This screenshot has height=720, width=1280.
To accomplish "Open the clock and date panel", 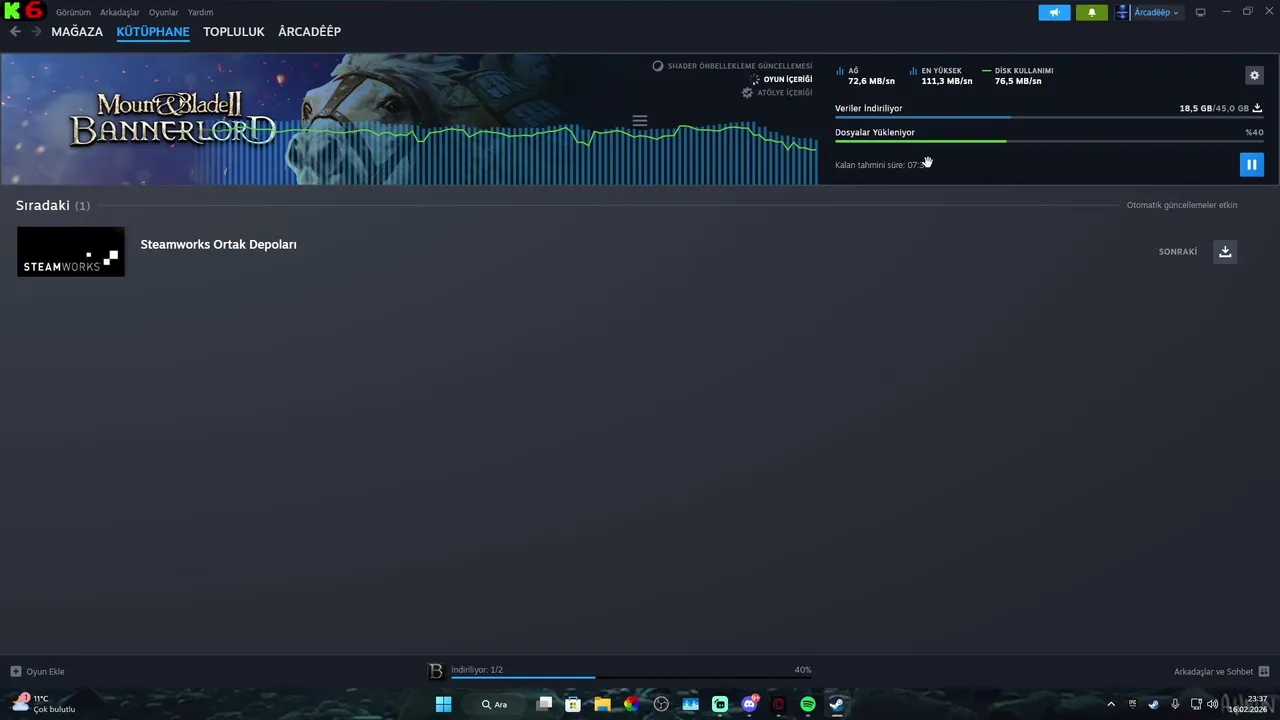I will [1249, 704].
